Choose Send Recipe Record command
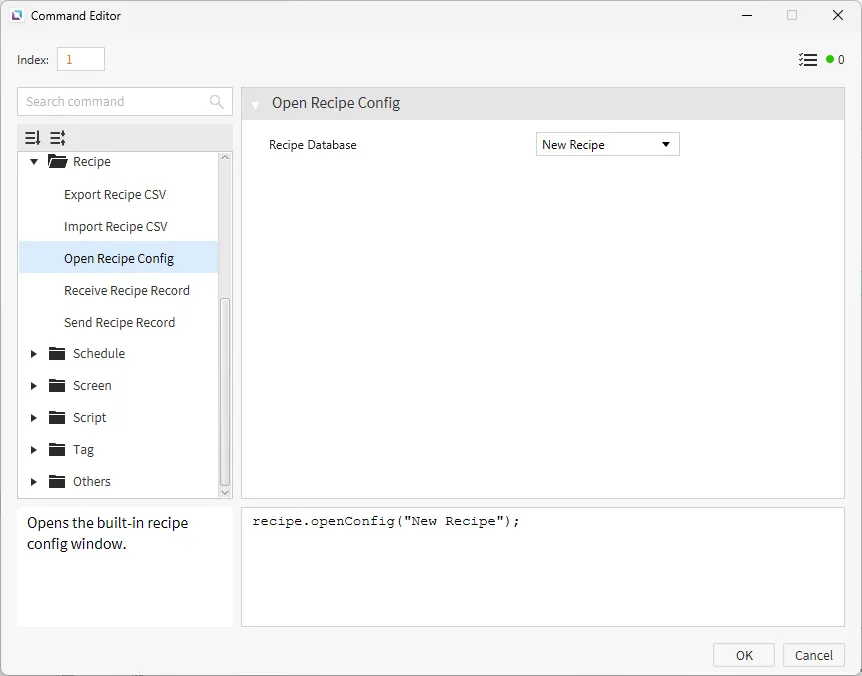This screenshot has height=676, width=862. click(119, 323)
